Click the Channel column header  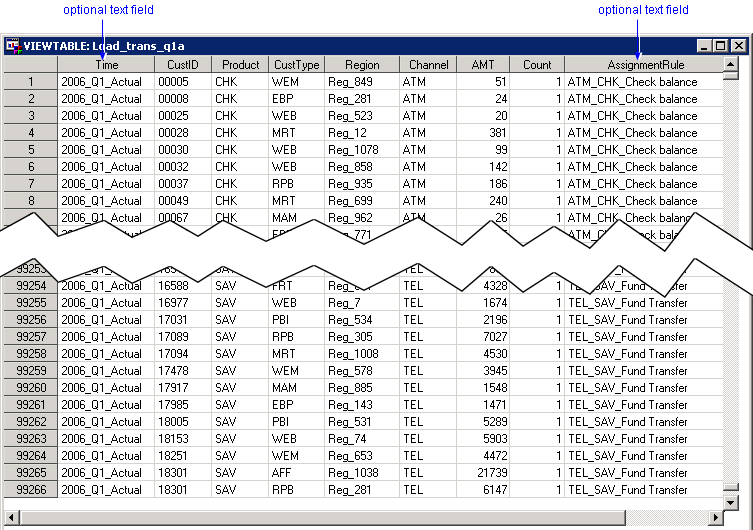pyautogui.click(x=428, y=65)
